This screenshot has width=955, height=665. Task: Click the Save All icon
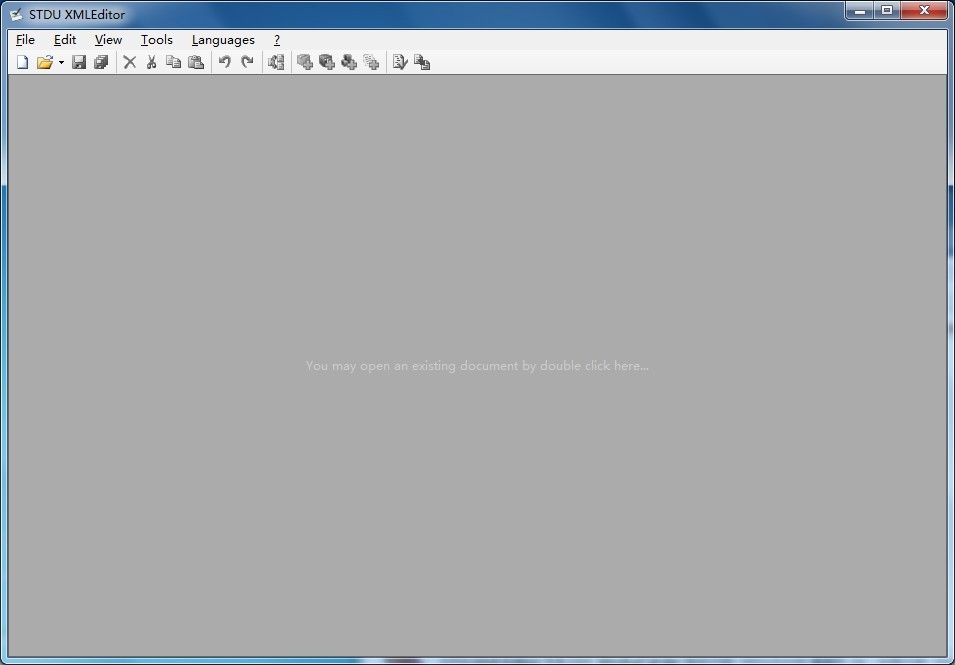[101, 62]
